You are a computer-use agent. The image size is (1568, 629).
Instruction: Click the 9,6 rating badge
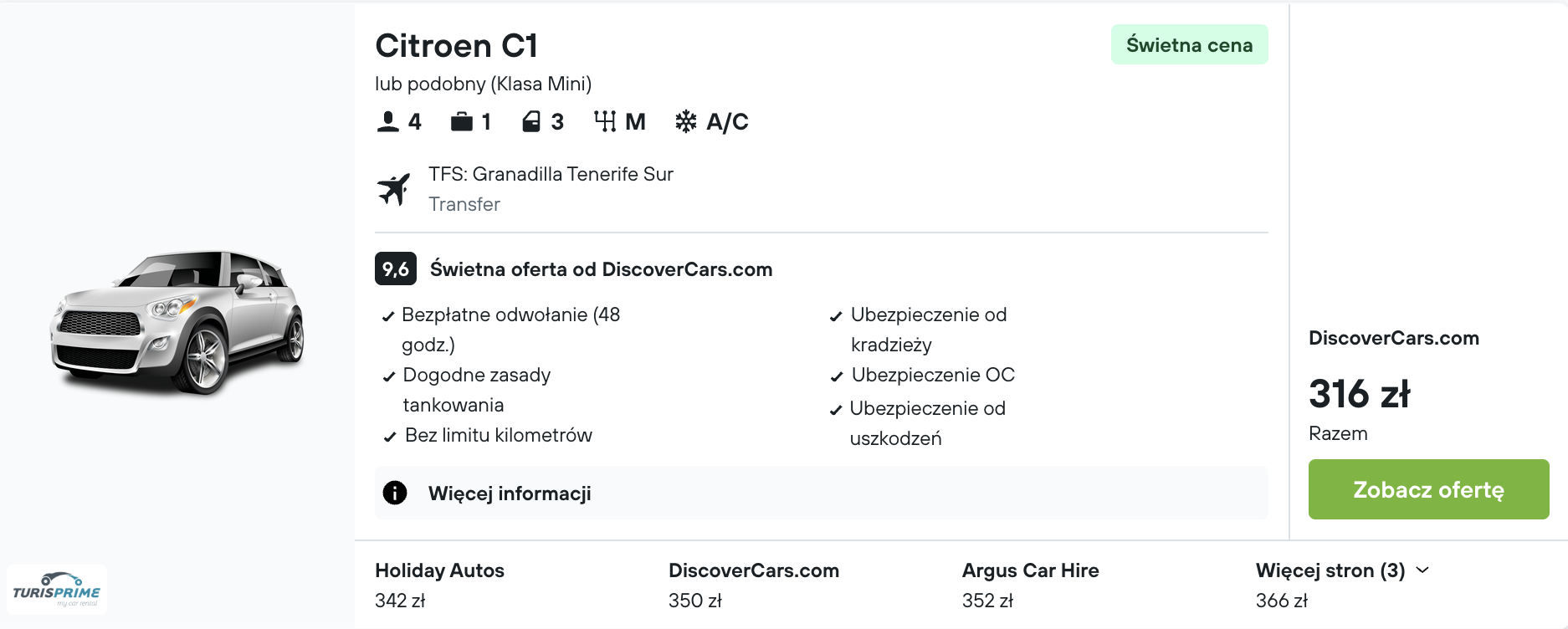(x=395, y=269)
